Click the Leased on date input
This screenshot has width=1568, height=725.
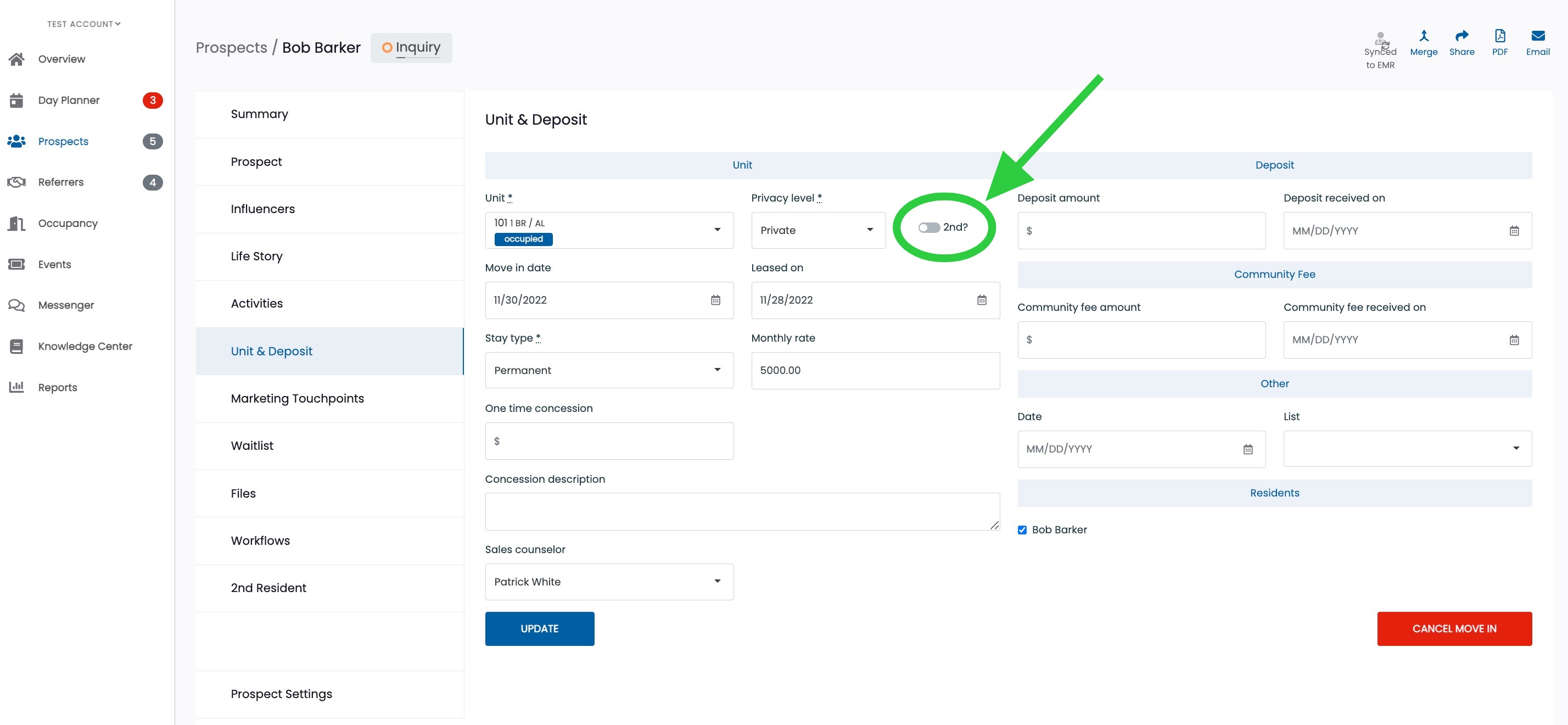(x=875, y=300)
